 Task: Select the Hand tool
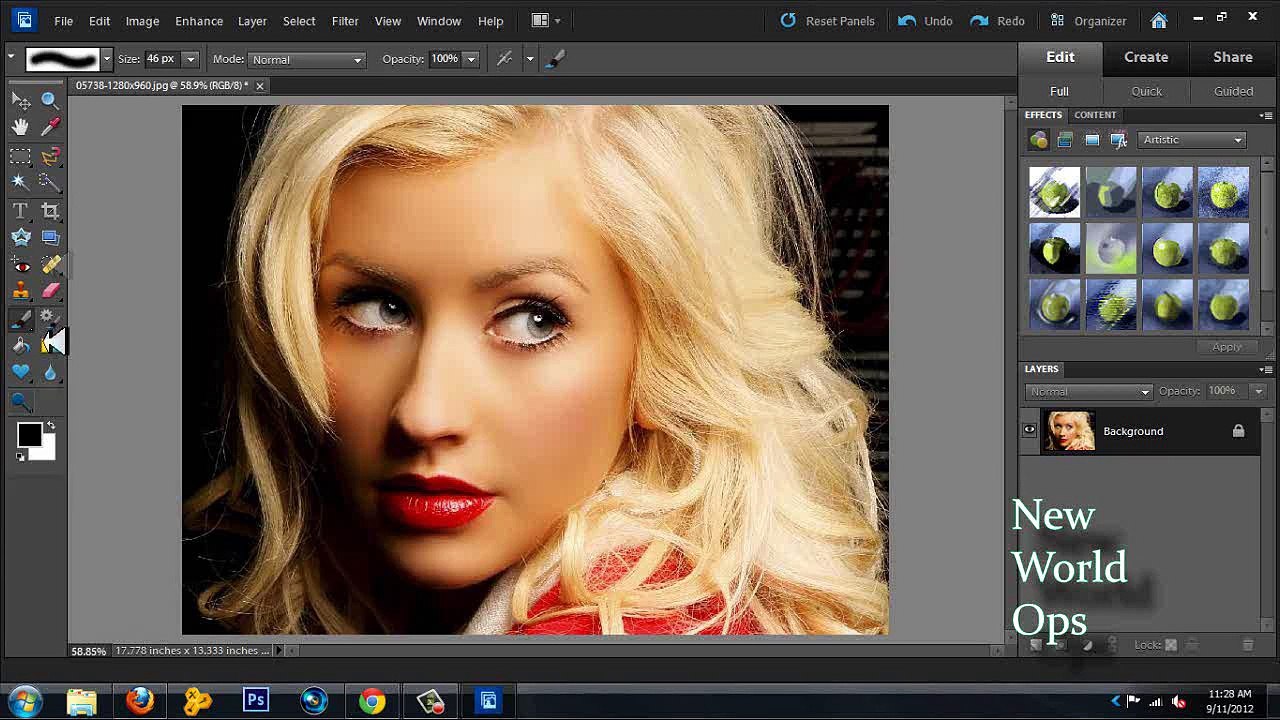pyautogui.click(x=21, y=127)
